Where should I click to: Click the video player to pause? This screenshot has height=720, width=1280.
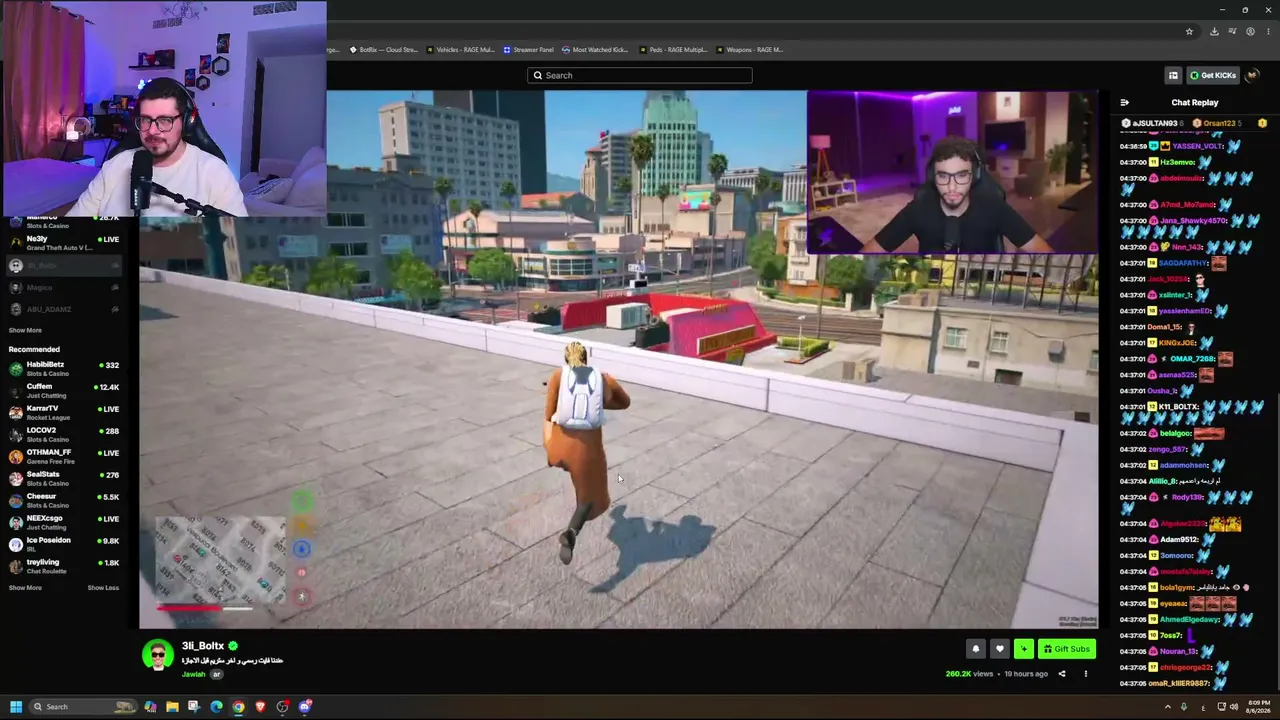pyautogui.click(x=618, y=360)
